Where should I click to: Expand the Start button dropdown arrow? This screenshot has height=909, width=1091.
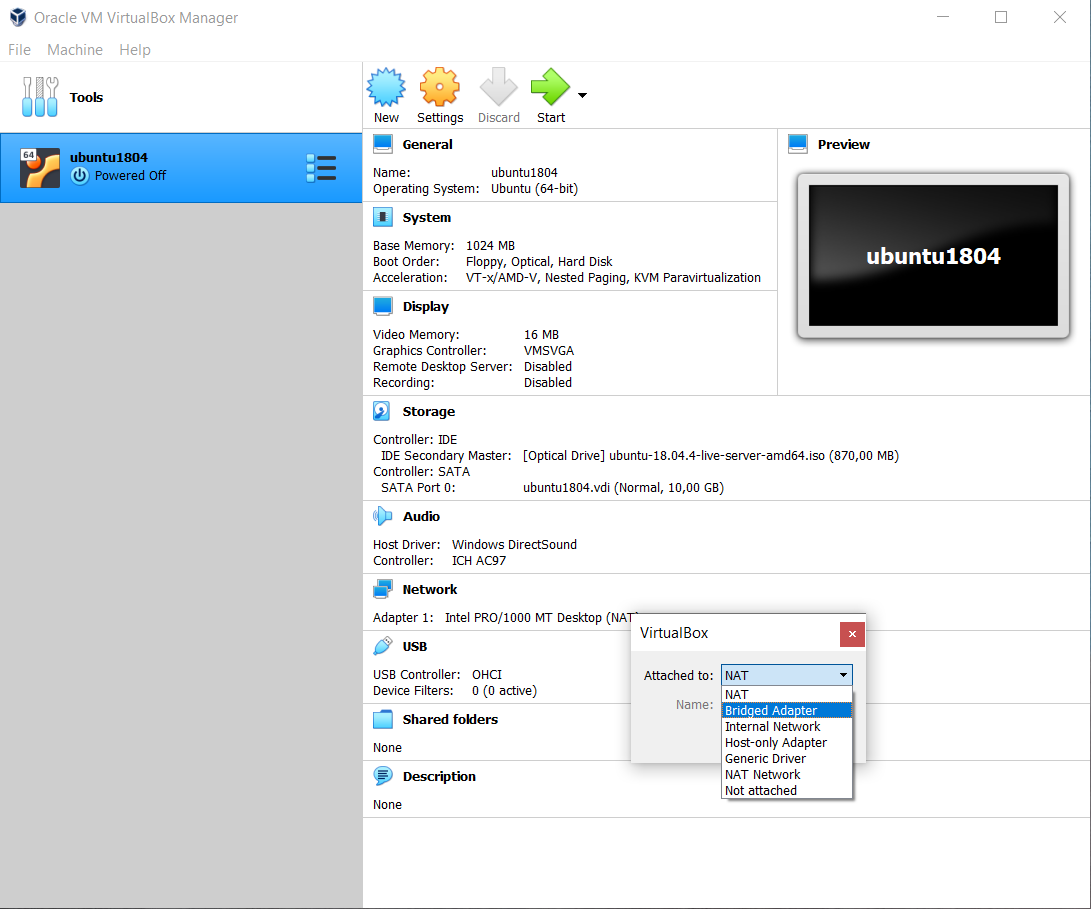click(582, 96)
